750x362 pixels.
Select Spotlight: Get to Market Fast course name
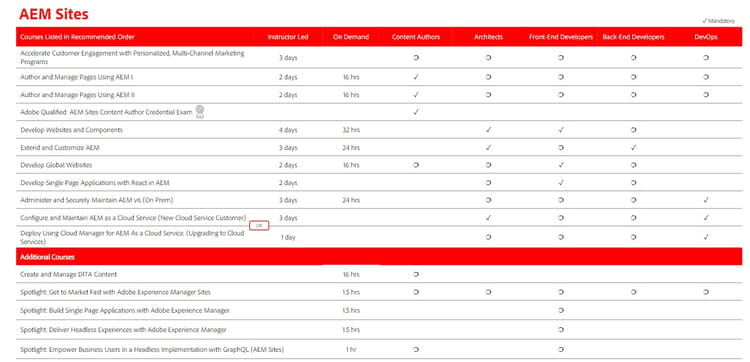coord(115,292)
